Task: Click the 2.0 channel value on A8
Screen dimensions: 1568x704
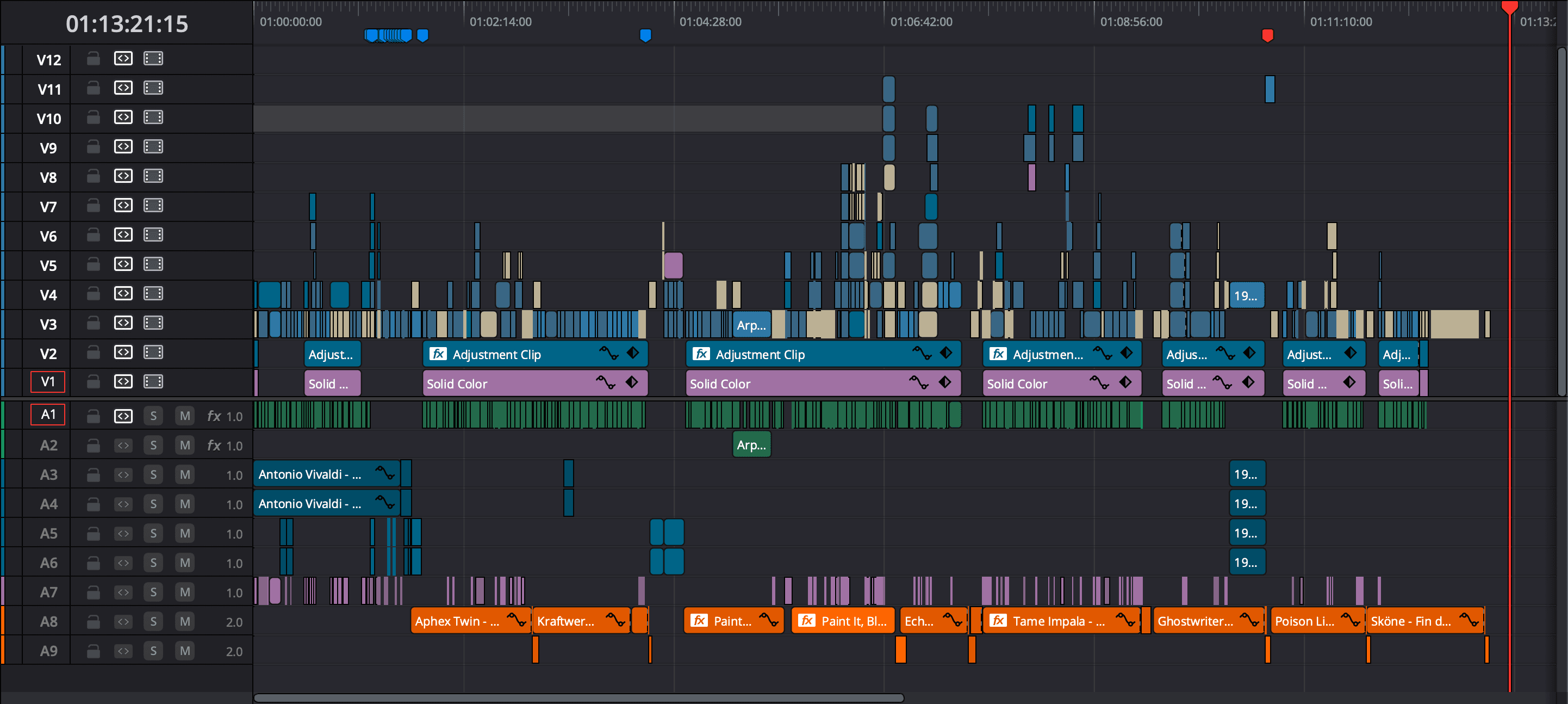Action: click(x=234, y=622)
